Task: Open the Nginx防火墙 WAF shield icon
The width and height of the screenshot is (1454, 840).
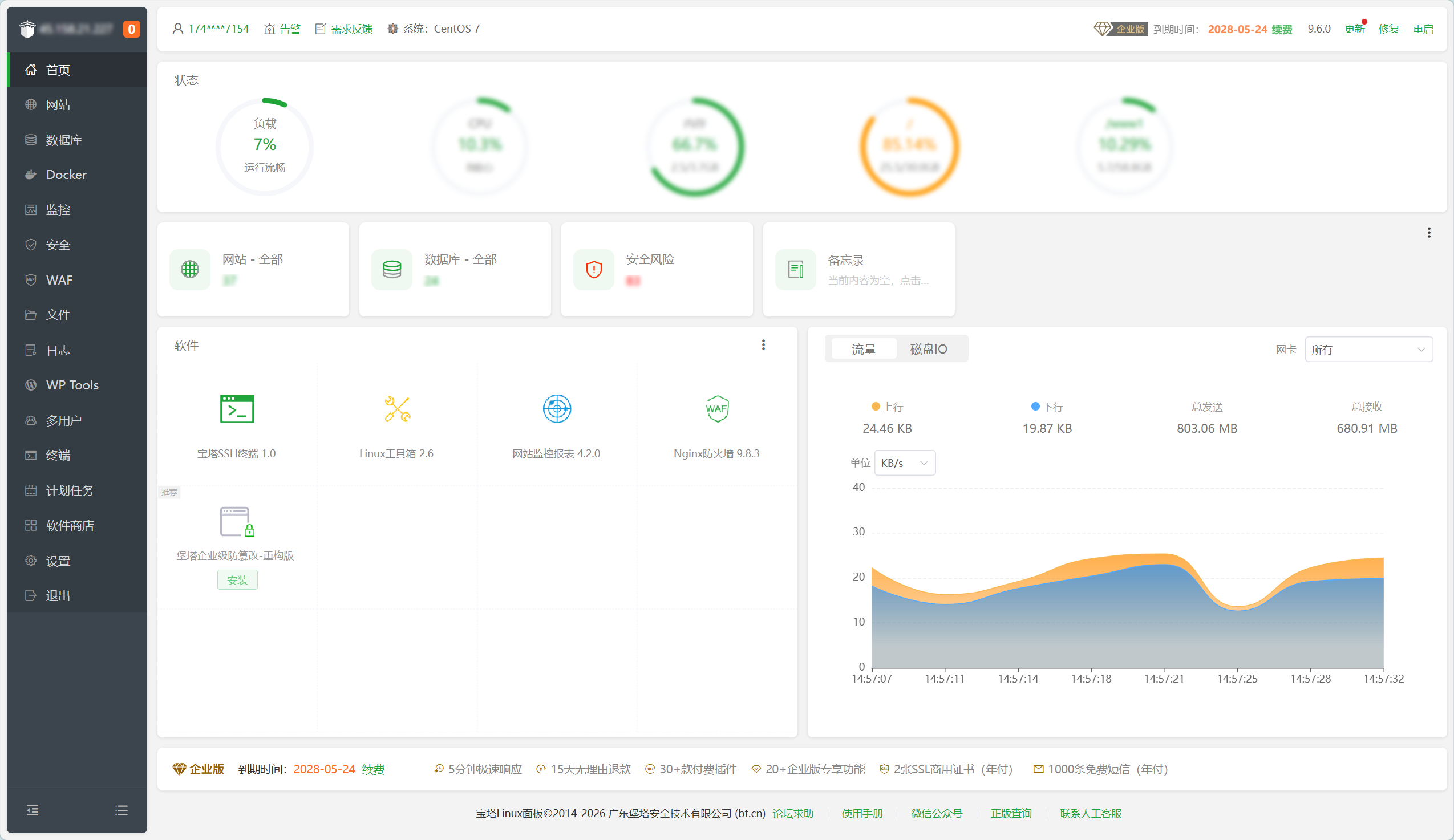Action: click(716, 409)
